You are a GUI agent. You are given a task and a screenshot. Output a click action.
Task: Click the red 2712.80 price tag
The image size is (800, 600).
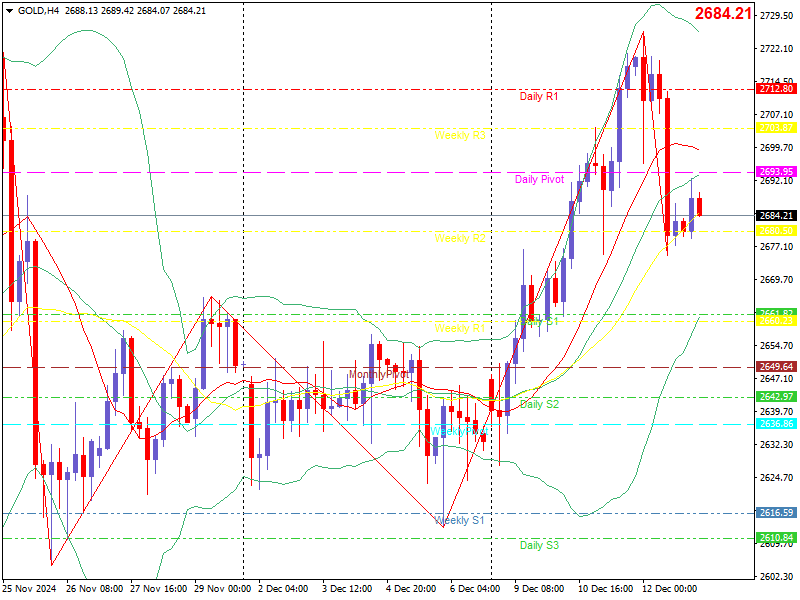(776, 89)
